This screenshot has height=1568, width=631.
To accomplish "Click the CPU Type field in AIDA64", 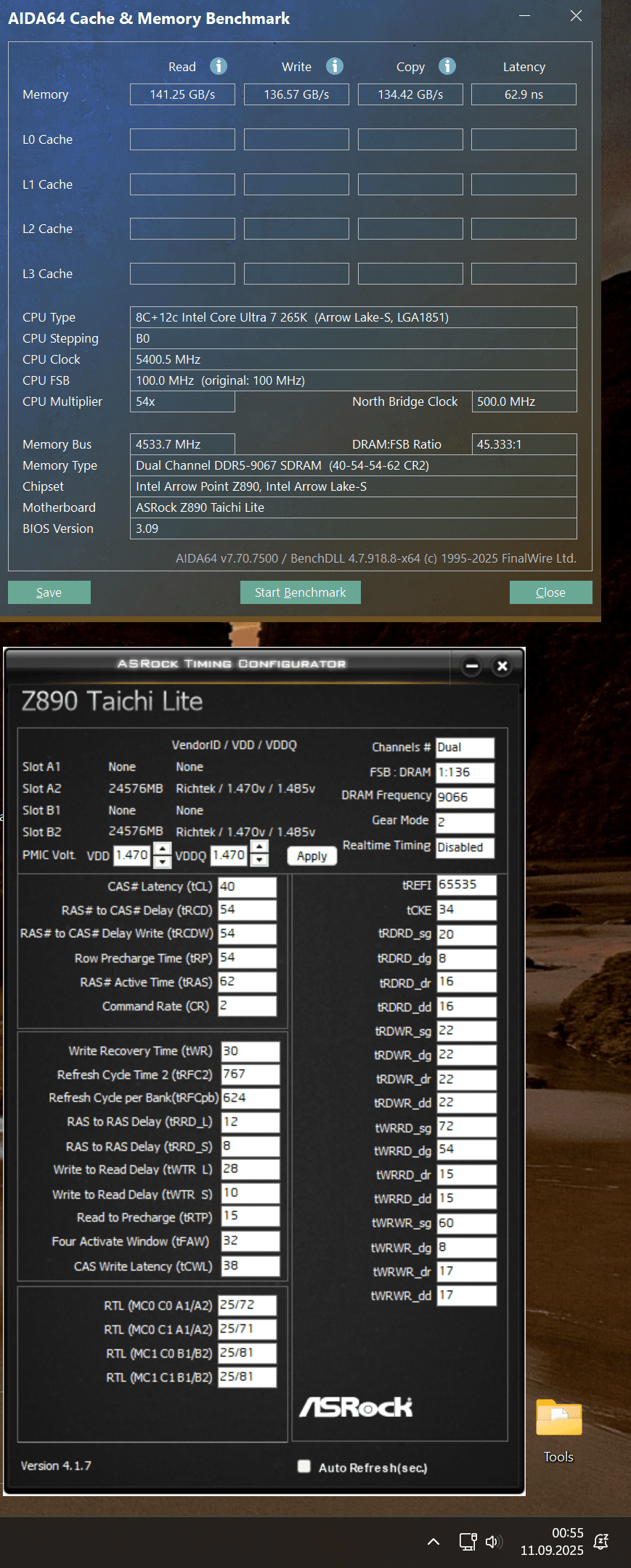I will (354, 317).
